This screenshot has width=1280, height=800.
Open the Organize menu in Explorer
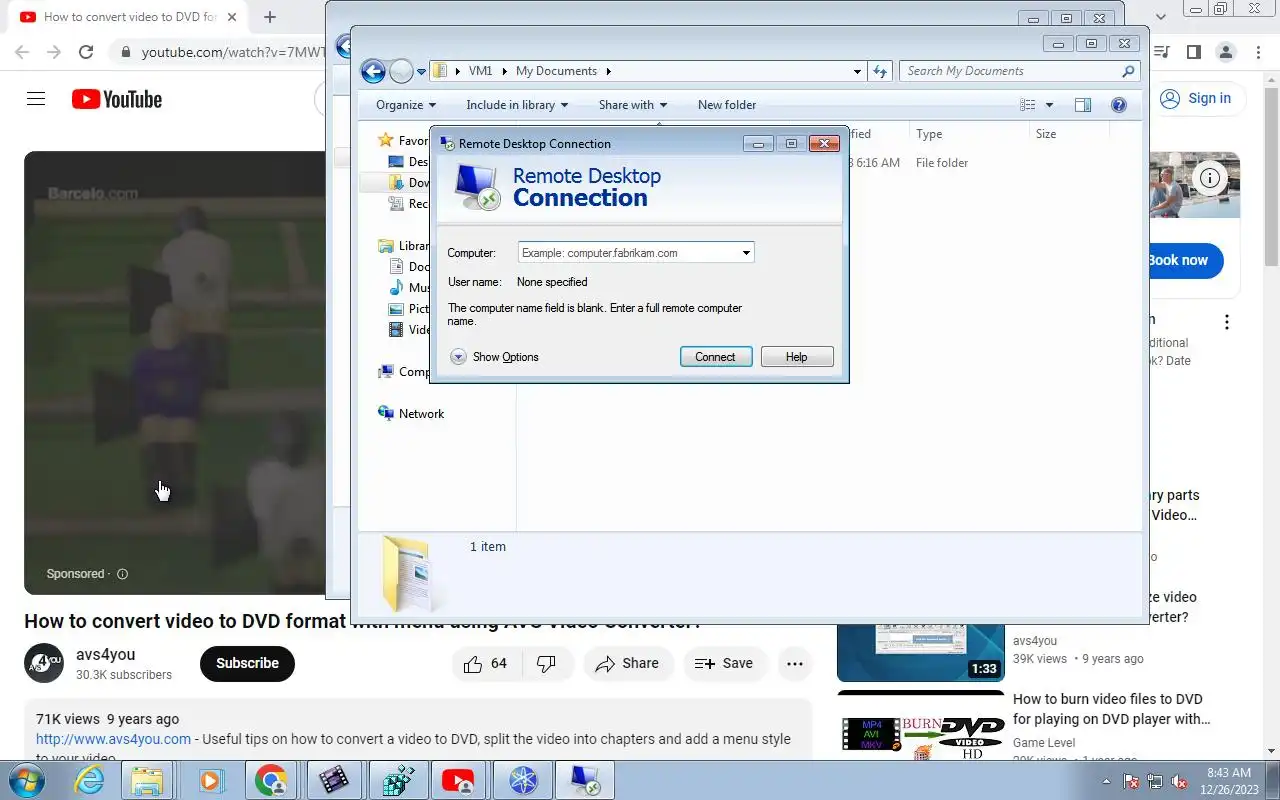(x=406, y=105)
